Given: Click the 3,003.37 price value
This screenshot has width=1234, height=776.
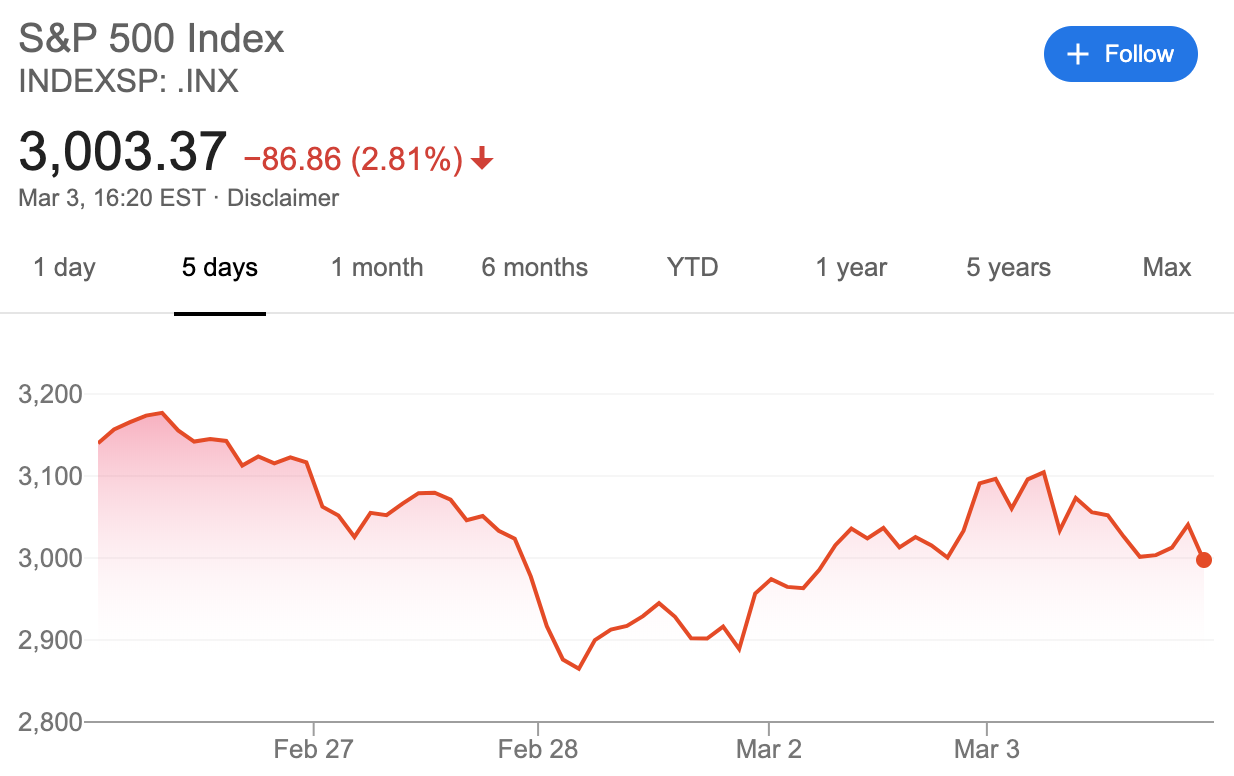Looking at the screenshot, I should point(123,153).
